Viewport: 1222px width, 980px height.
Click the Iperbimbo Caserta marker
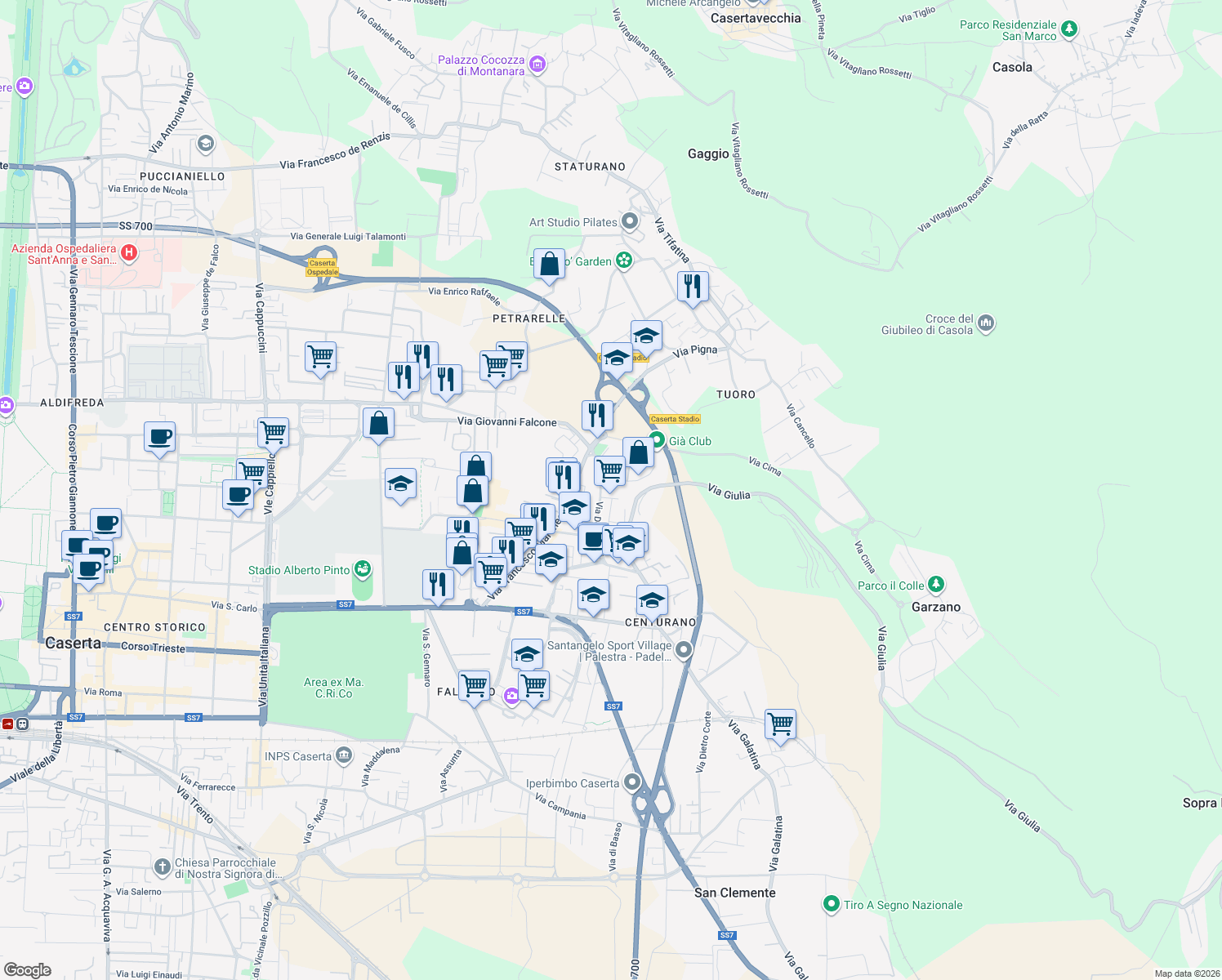pyautogui.click(x=631, y=782)
